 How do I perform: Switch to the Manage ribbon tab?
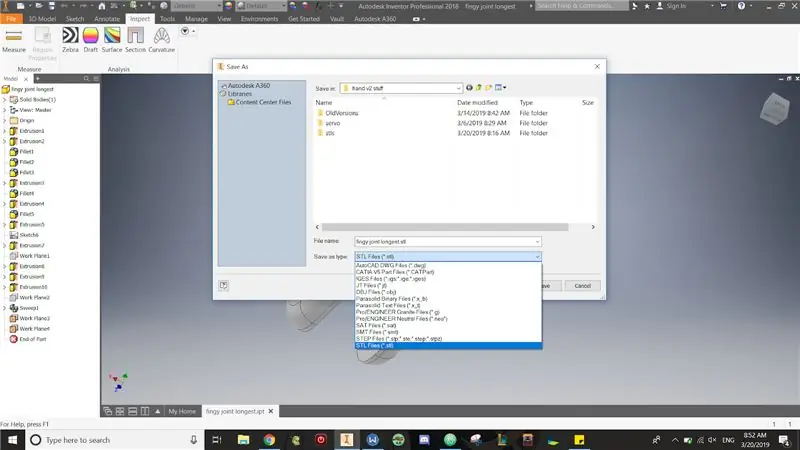(x=196, y=19)
